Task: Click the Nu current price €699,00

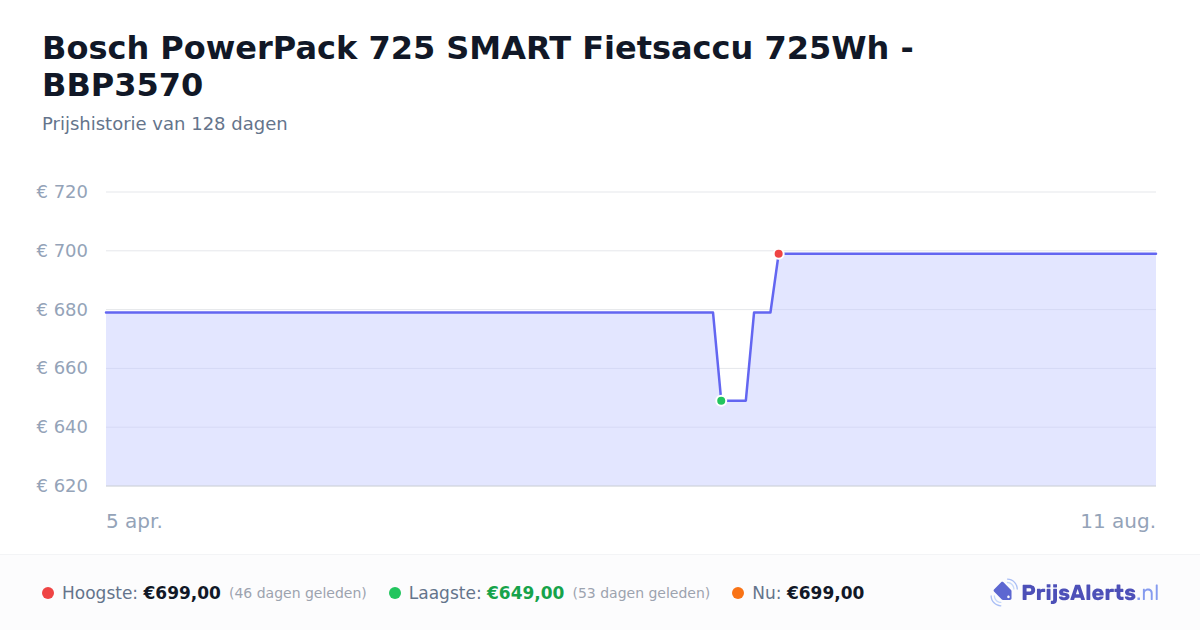Action: pyautogui.click(x=825, y=593)
